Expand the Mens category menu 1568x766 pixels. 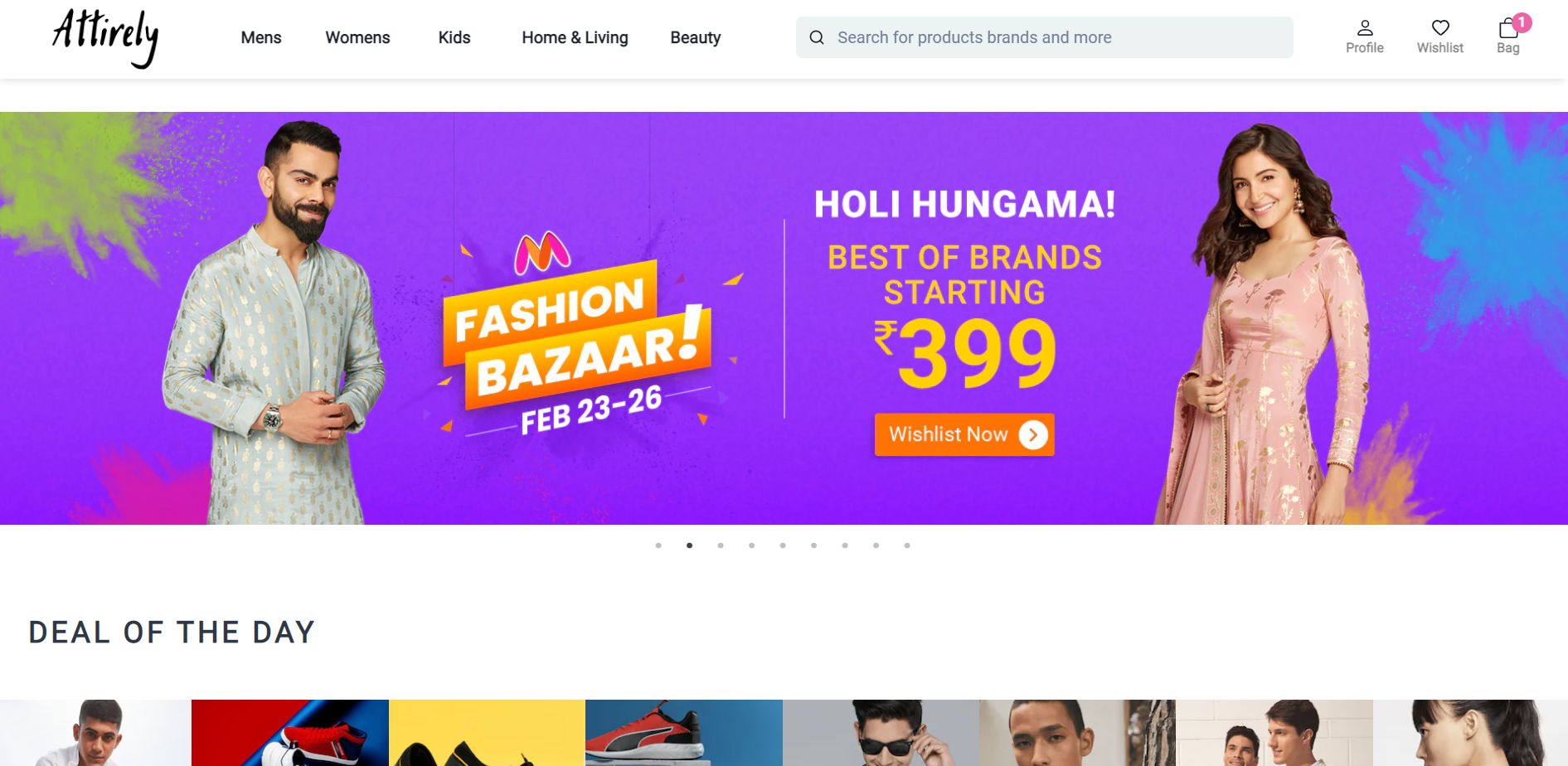tap(261, 37)
